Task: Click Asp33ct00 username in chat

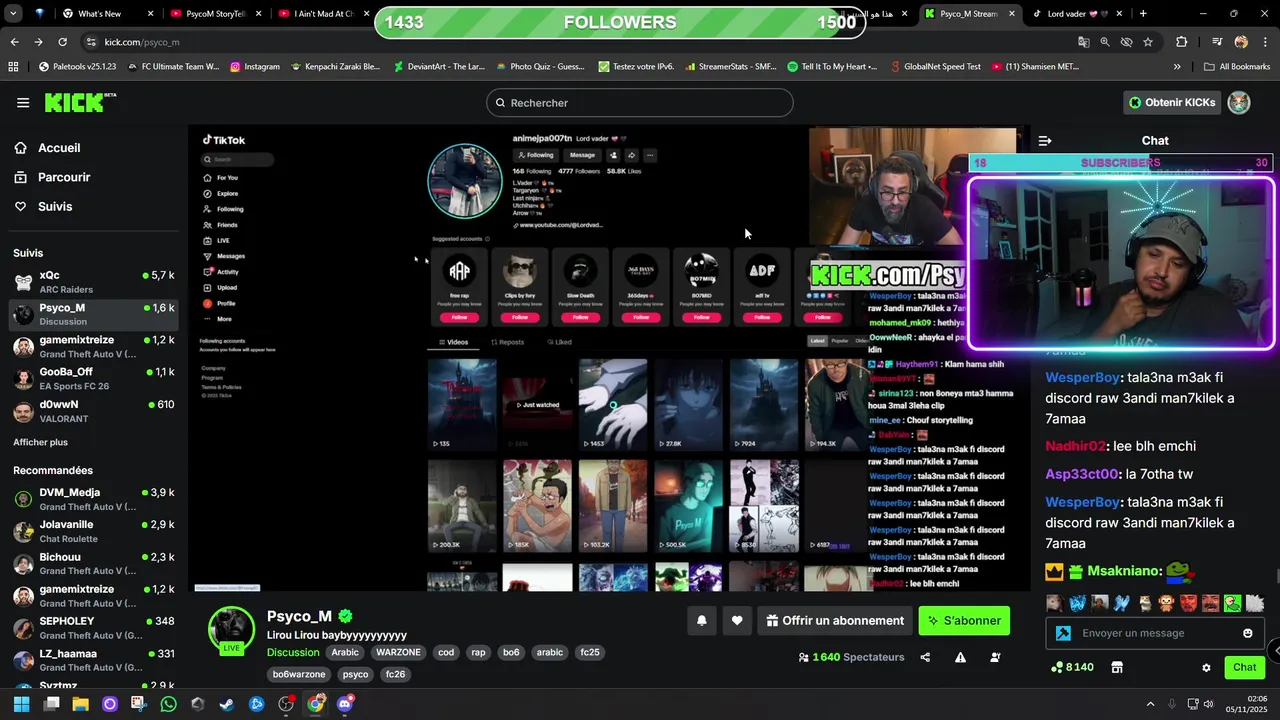Action: click(1082, 474)
